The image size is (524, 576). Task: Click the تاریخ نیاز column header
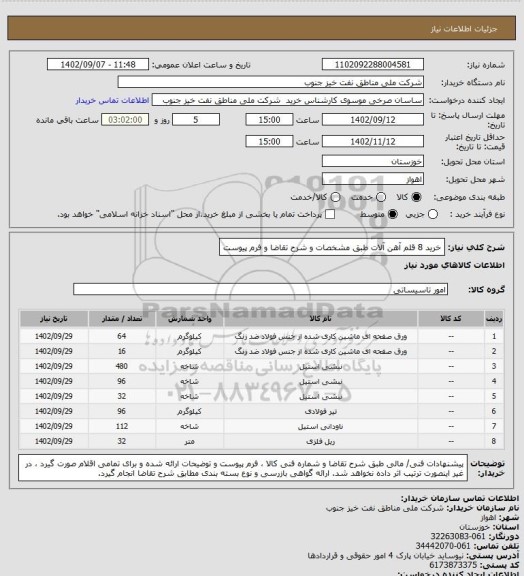coord(54,319)
